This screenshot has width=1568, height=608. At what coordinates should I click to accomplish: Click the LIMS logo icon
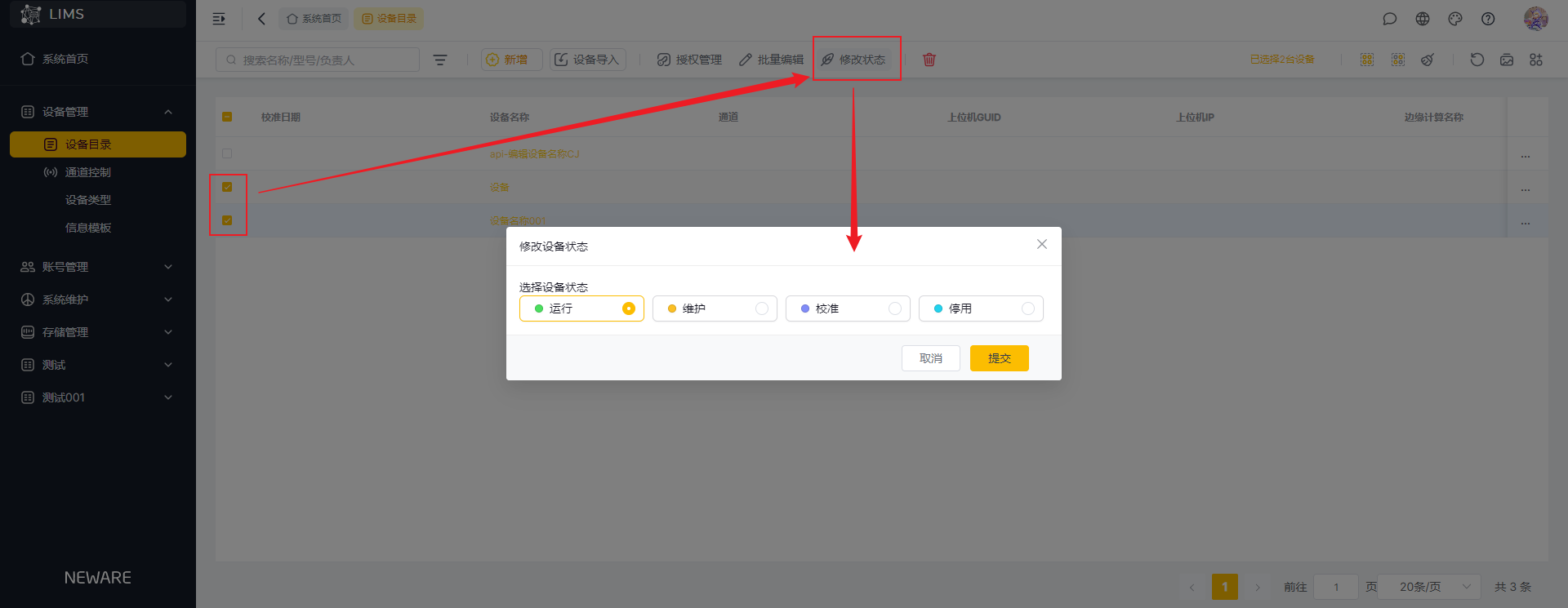tap(31, 14)
